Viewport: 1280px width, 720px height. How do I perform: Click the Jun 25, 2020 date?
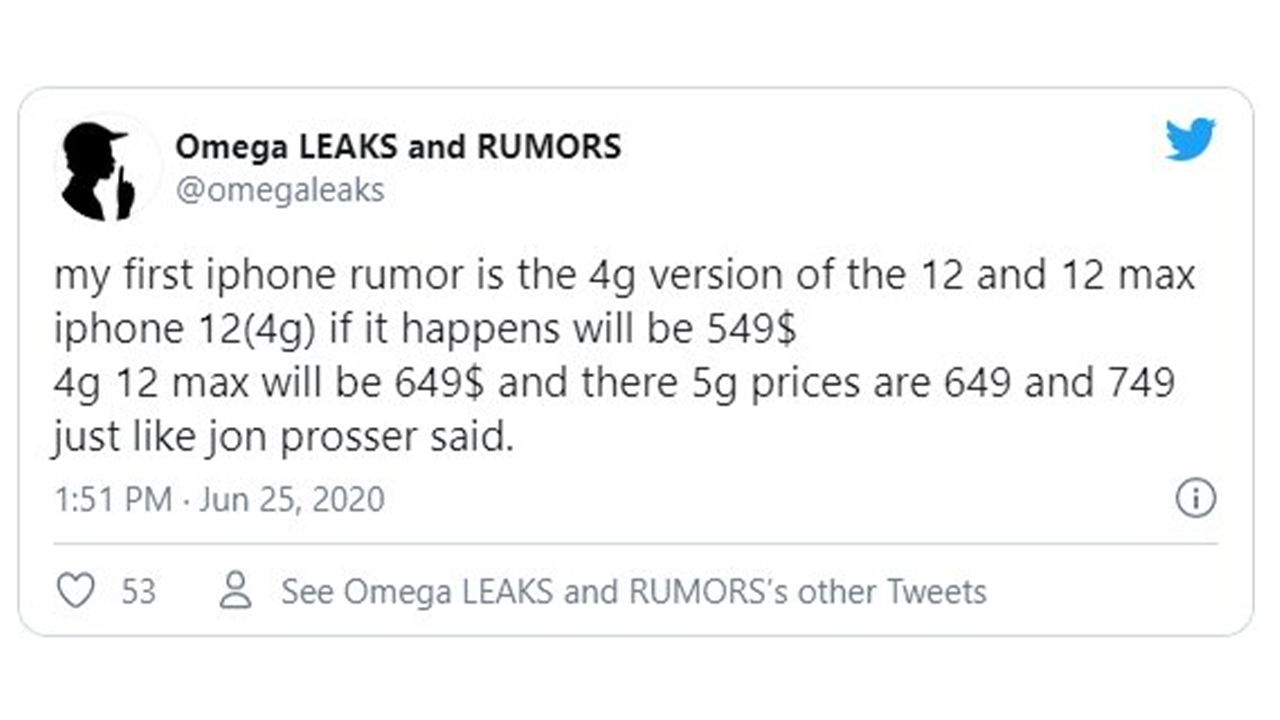pos(291,499)
